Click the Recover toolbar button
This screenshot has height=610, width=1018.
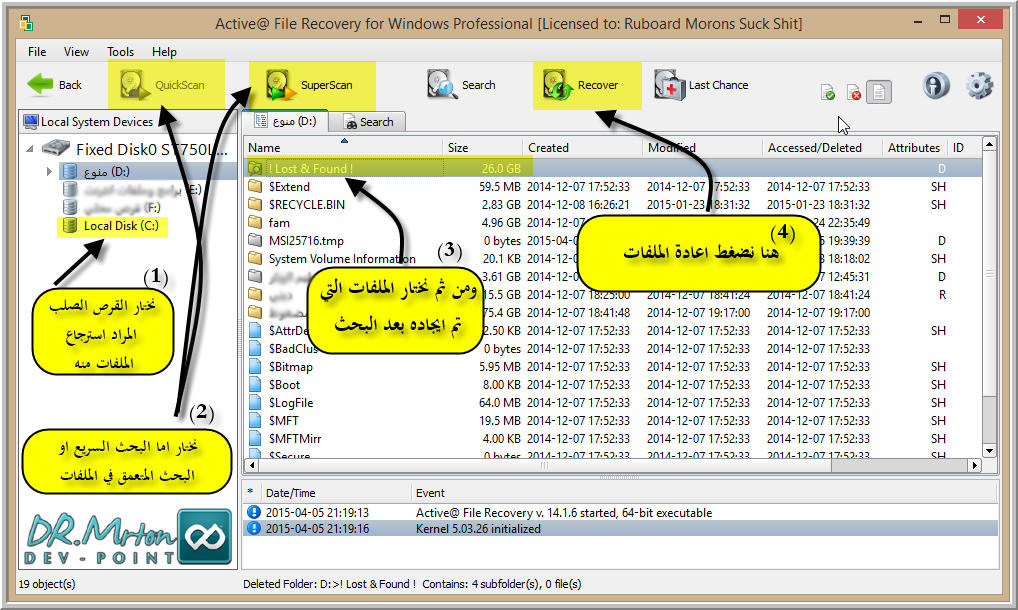(580, 85)
